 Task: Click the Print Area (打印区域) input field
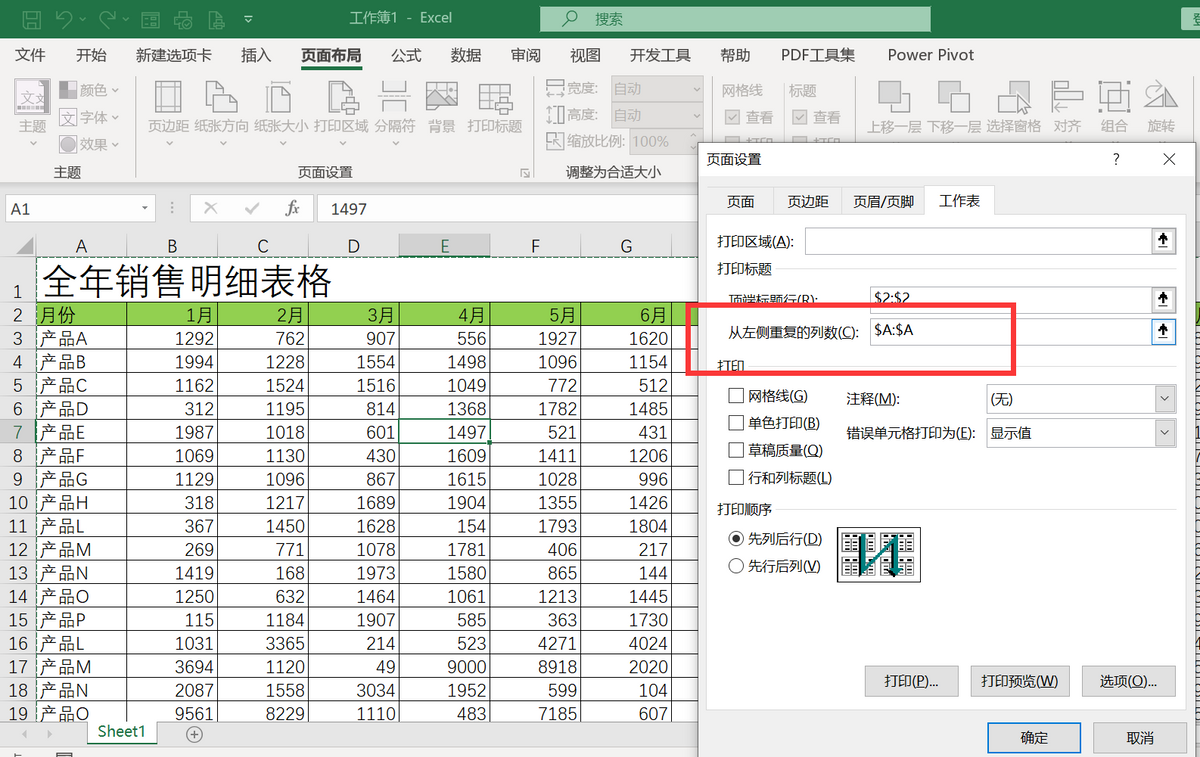(978, 241)
